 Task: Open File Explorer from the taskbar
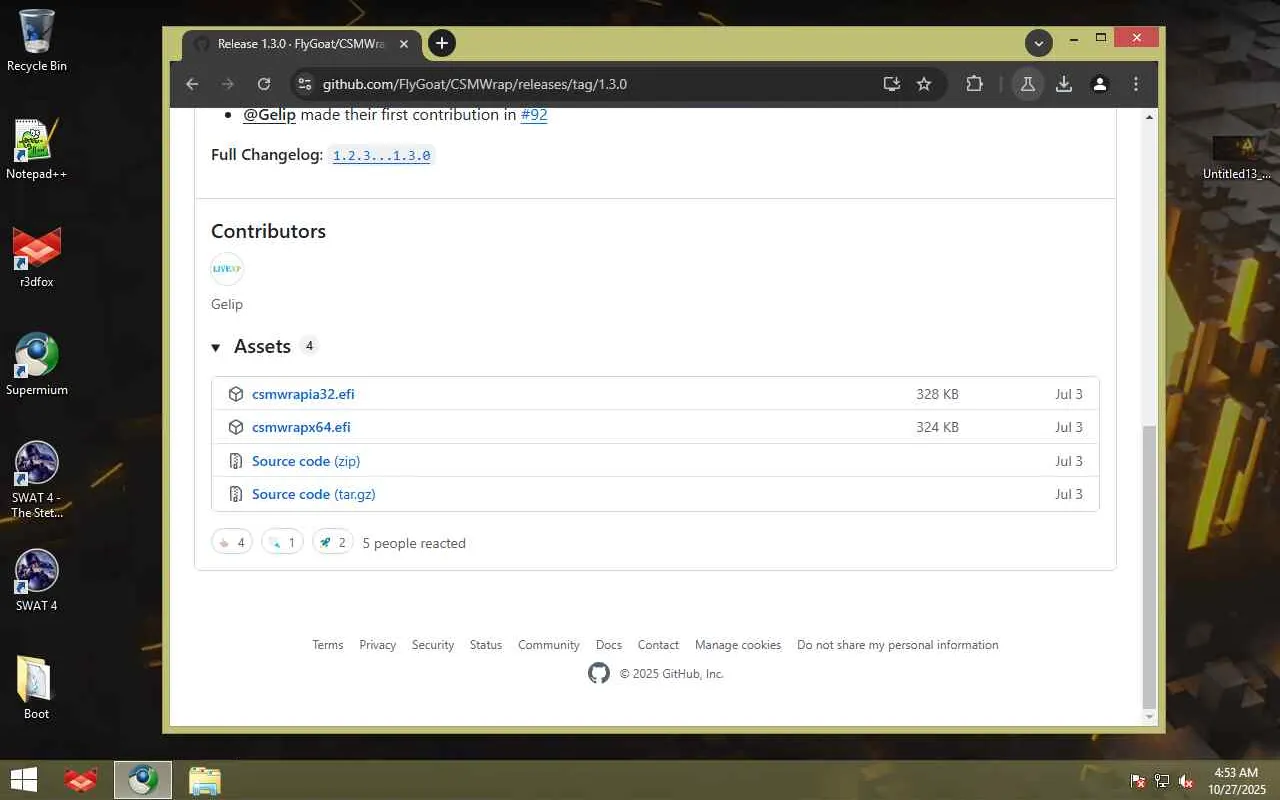coord(205,780)
